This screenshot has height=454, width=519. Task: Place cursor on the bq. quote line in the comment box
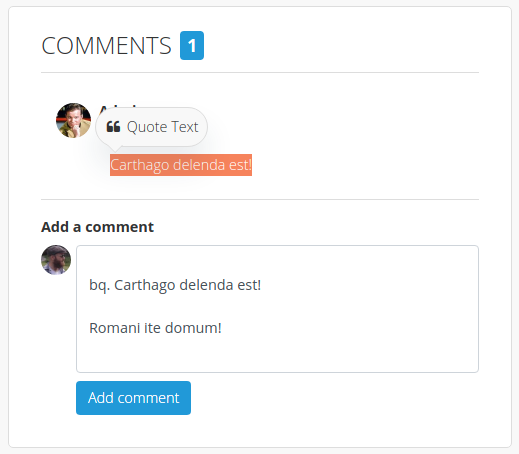(175, 285)
